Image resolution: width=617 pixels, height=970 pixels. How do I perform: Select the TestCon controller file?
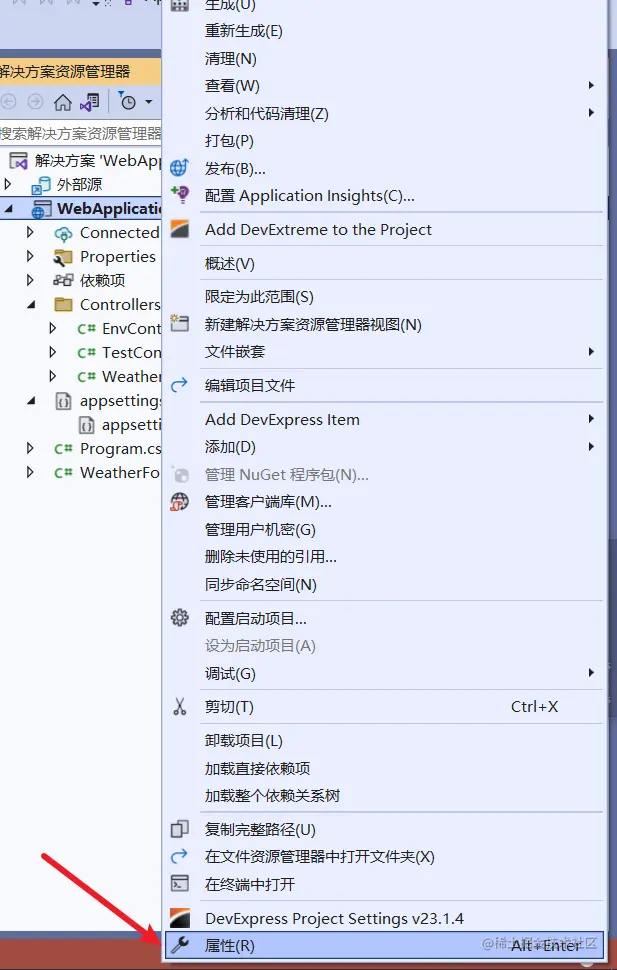[131, 353]
